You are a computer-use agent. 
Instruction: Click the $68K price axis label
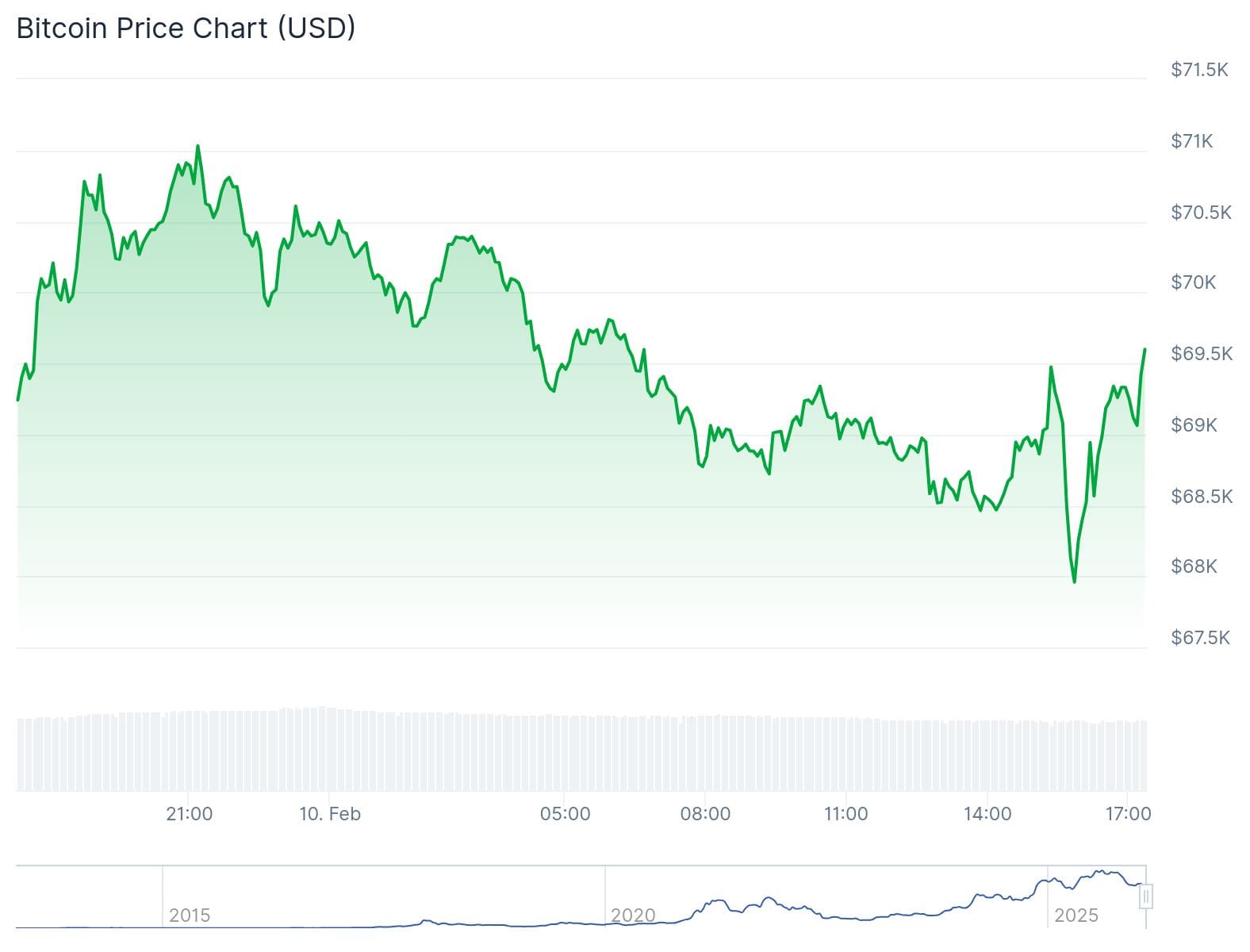1194,566
